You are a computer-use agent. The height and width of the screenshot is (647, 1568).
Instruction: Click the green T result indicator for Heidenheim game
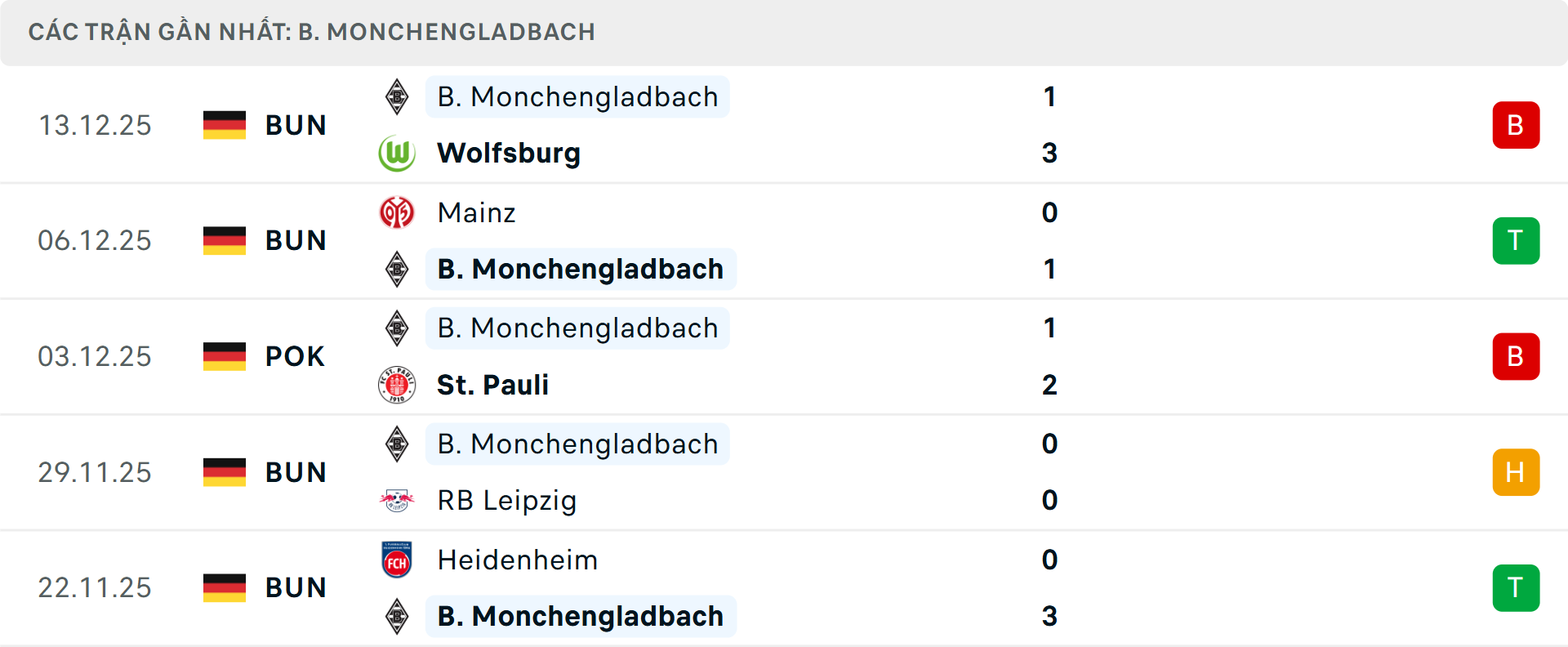[x=1517, y=587]
